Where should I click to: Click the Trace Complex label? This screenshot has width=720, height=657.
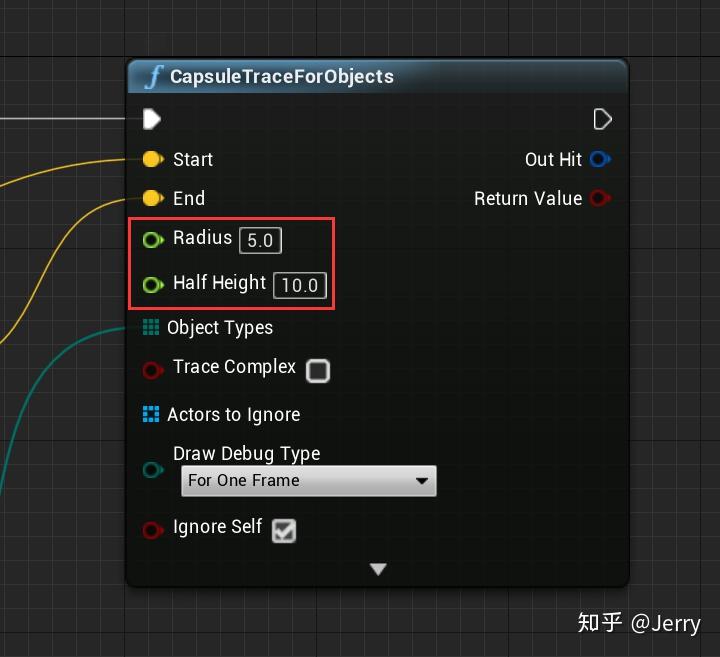tap(235, 367)
